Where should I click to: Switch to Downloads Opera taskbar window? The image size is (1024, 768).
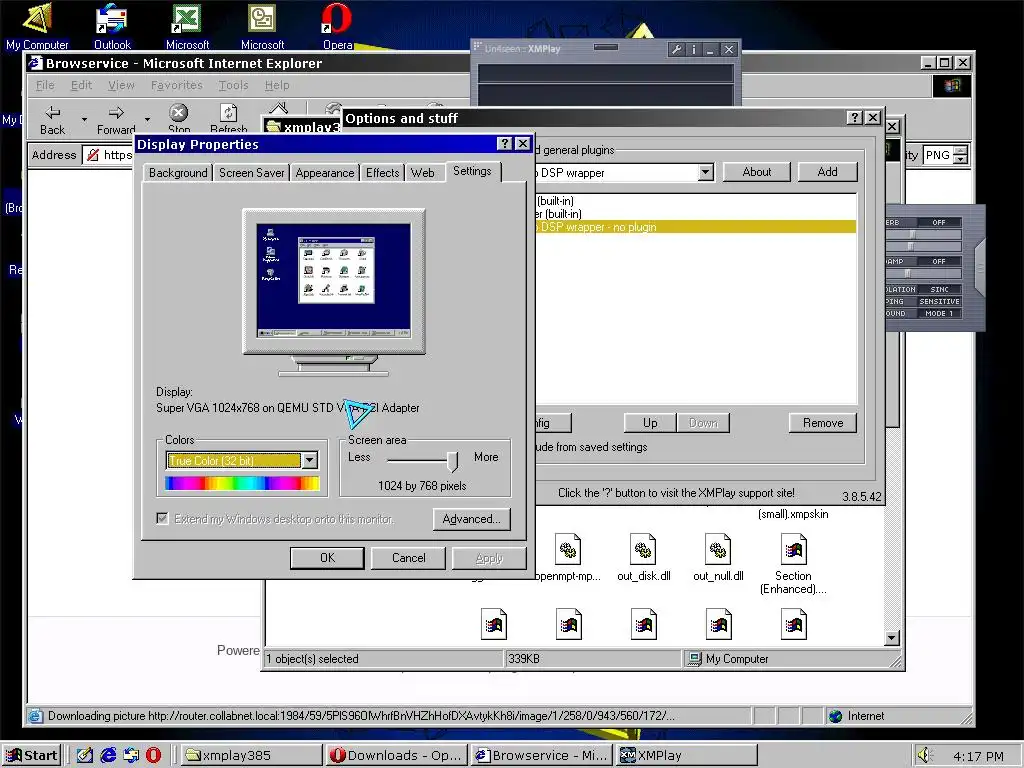396,756
